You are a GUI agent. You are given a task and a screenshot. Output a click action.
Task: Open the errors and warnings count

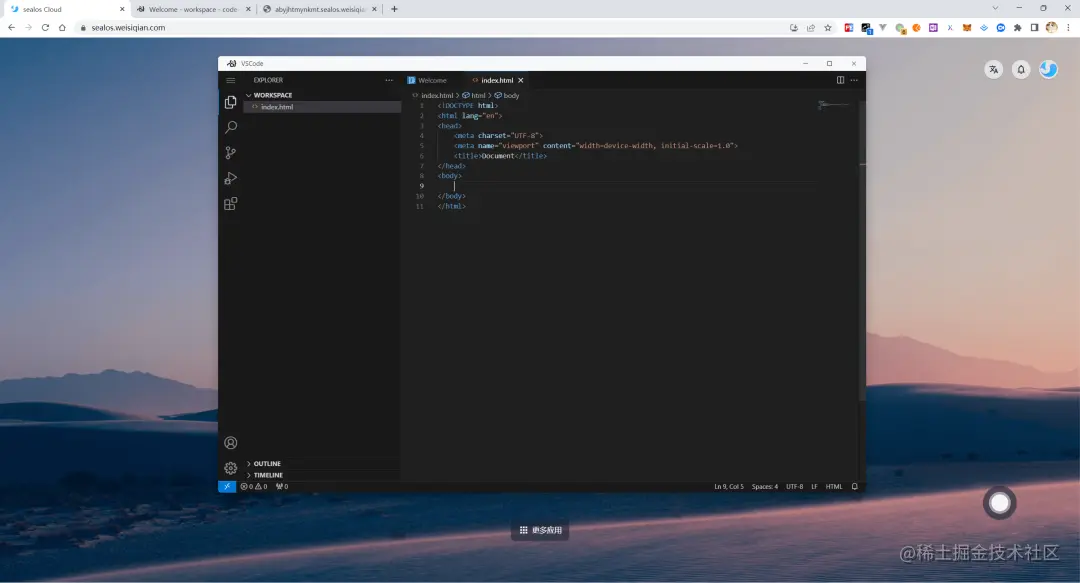(x=253, y=487)
